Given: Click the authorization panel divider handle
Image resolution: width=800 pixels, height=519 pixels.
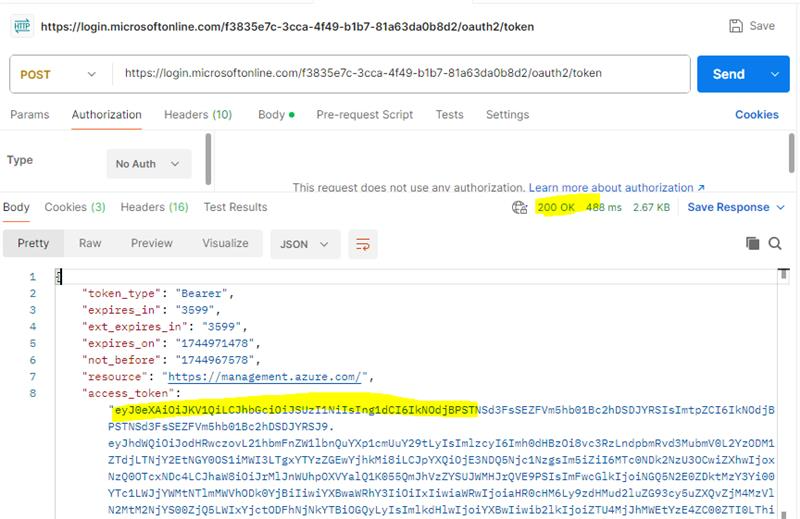Looking at the screenshot, I should [208, 159].
